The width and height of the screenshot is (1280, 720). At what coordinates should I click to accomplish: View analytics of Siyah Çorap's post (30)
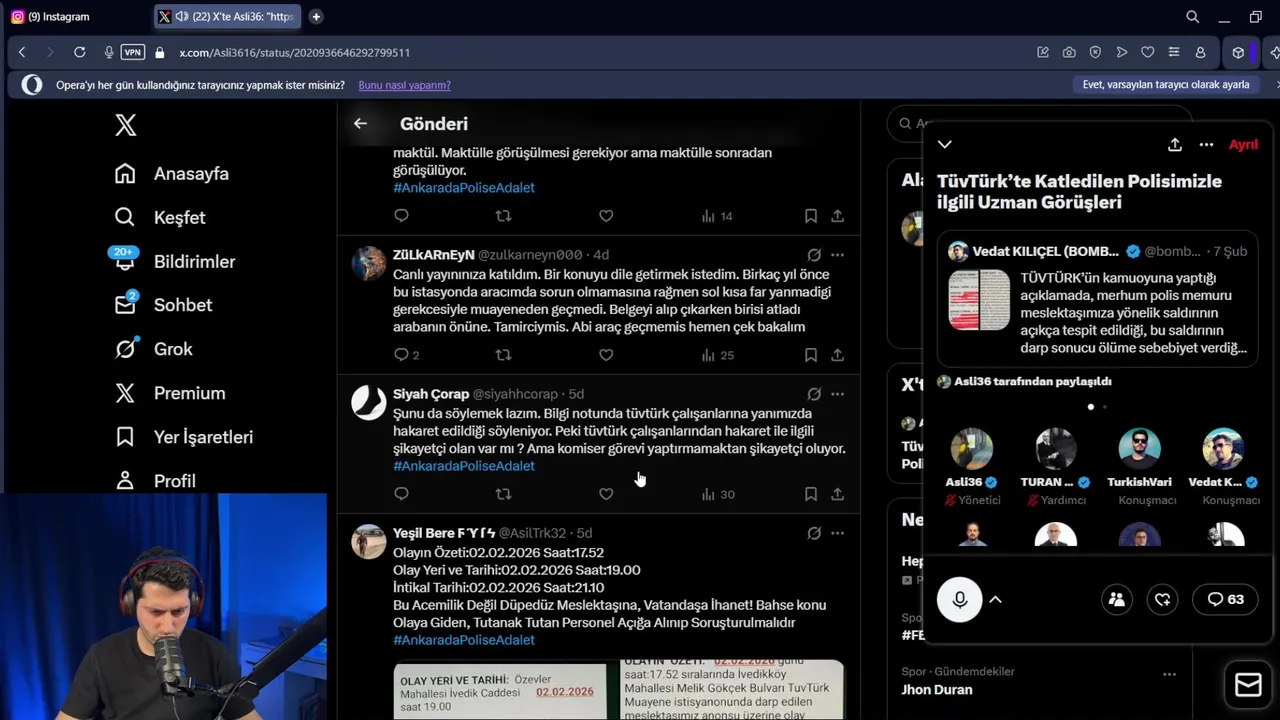point(718,494)
